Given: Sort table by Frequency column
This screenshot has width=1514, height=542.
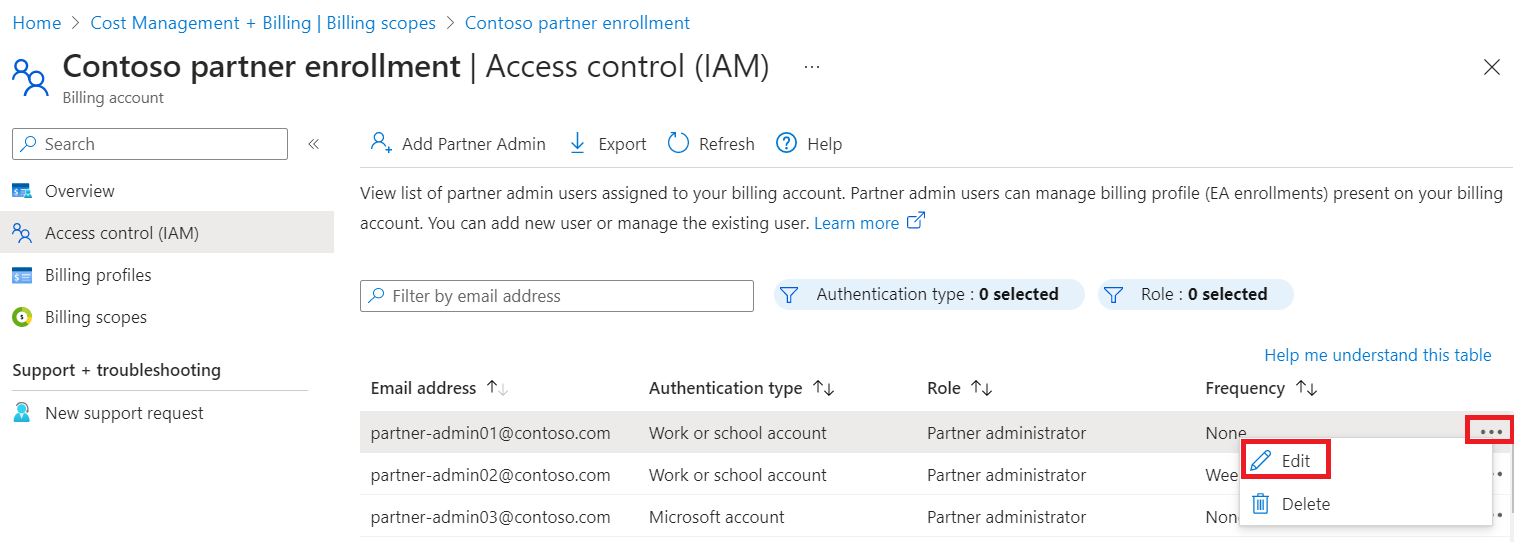Looking at the screenshot, I should click(x=1306, y=388).
